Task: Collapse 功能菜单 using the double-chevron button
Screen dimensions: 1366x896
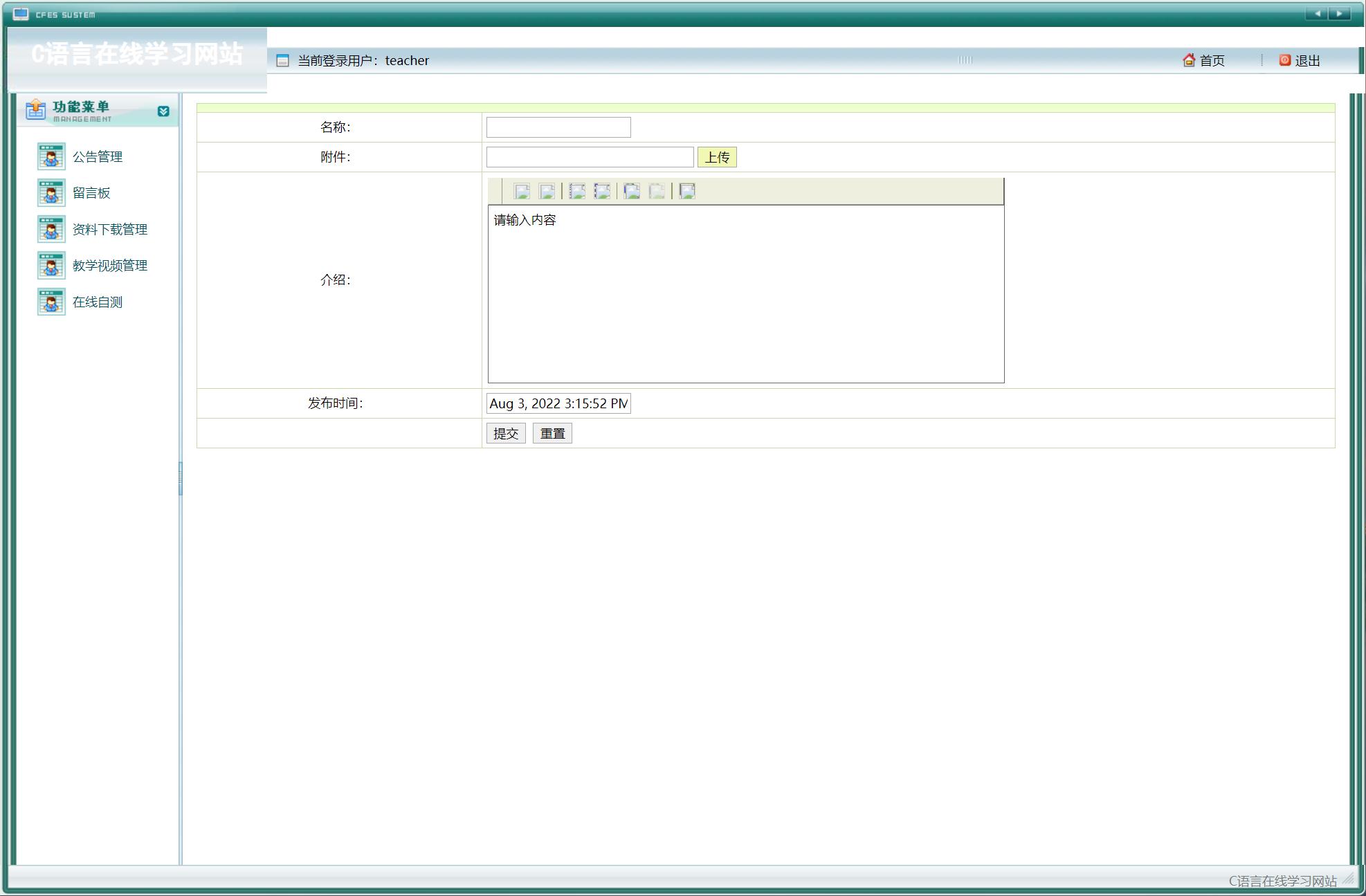Action: pos(163,111)
